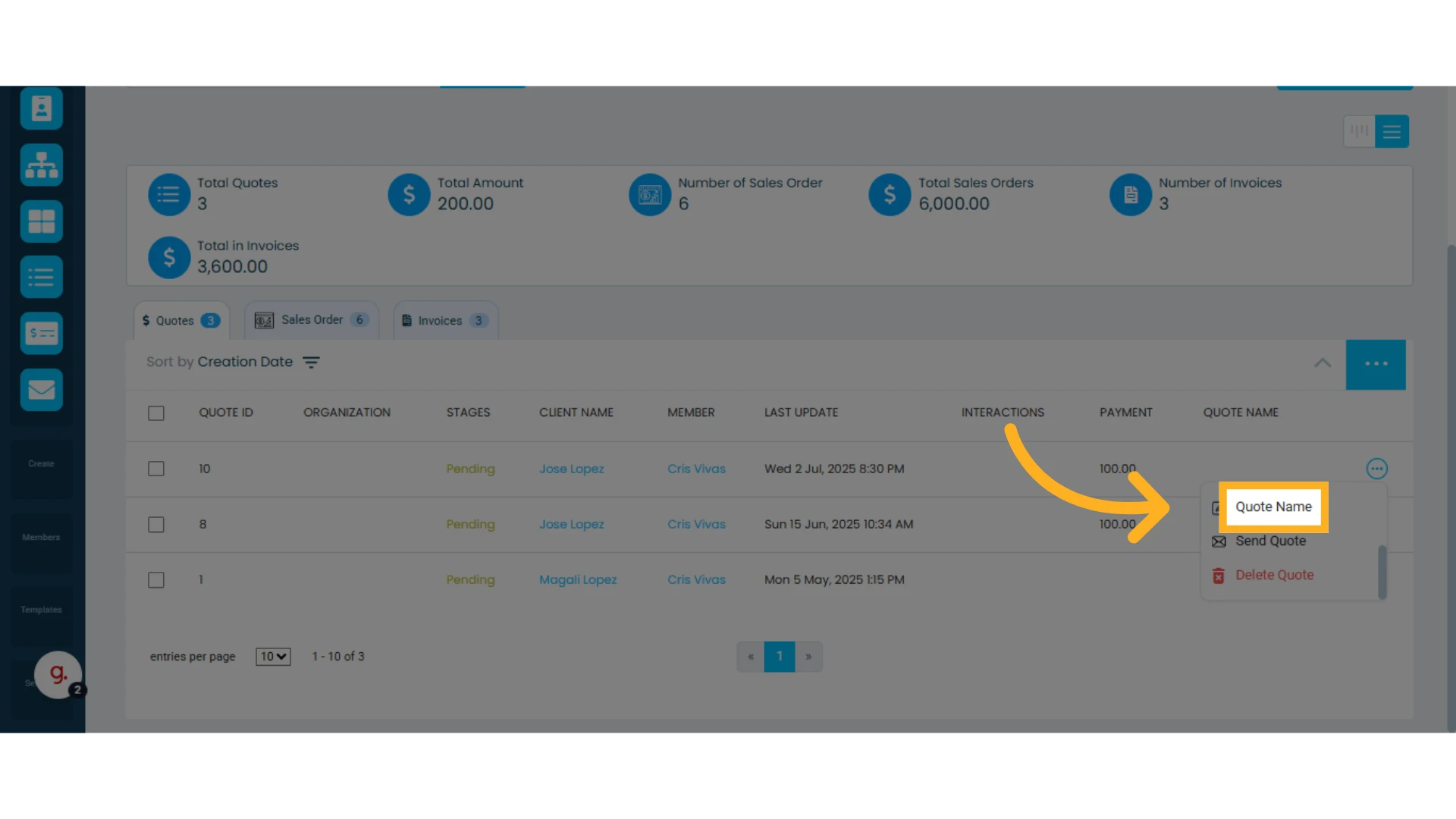
Task: Open the quotes dollar card sidebar icon
Action: (41, 333)
